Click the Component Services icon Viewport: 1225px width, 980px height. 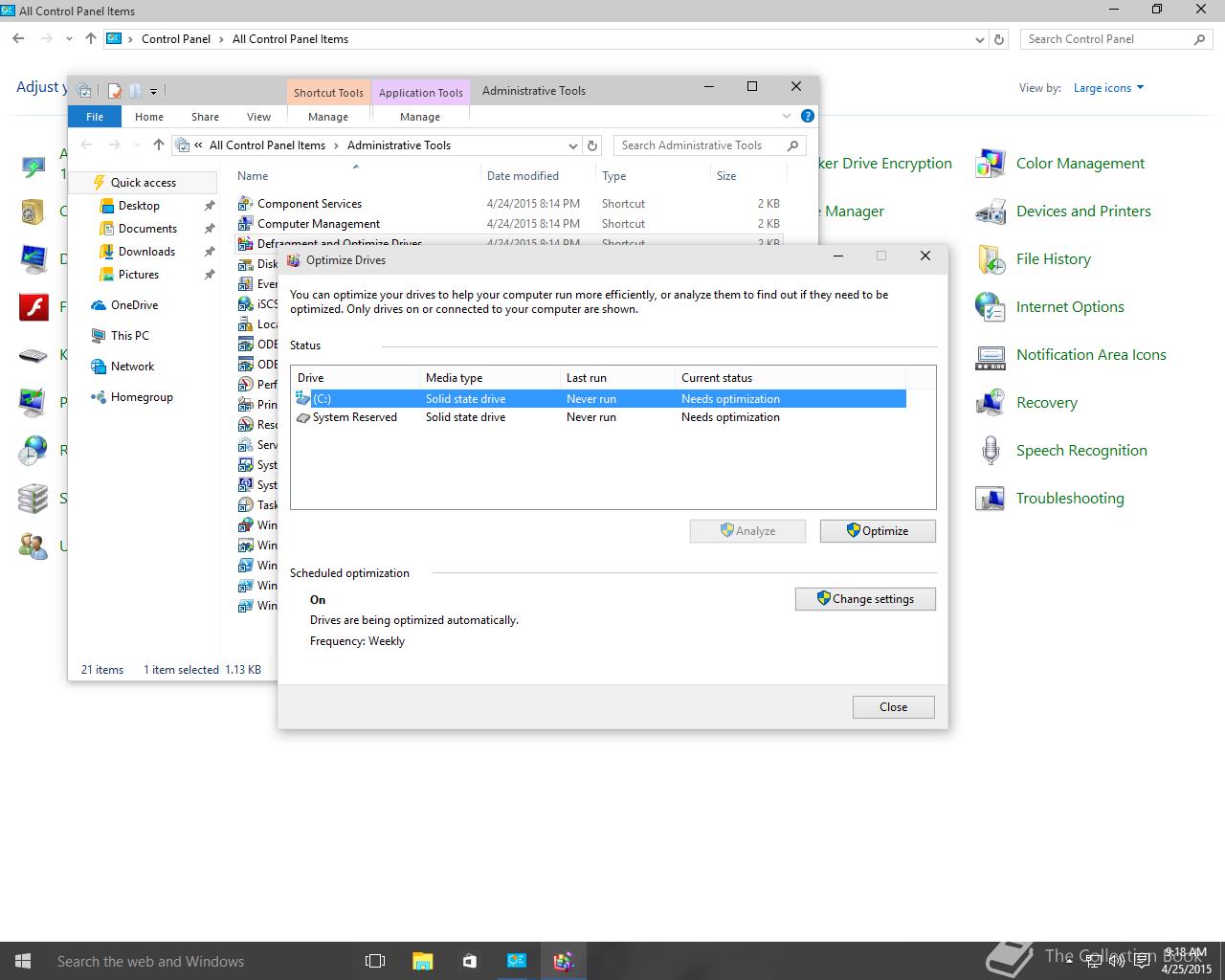click(245, 204)
